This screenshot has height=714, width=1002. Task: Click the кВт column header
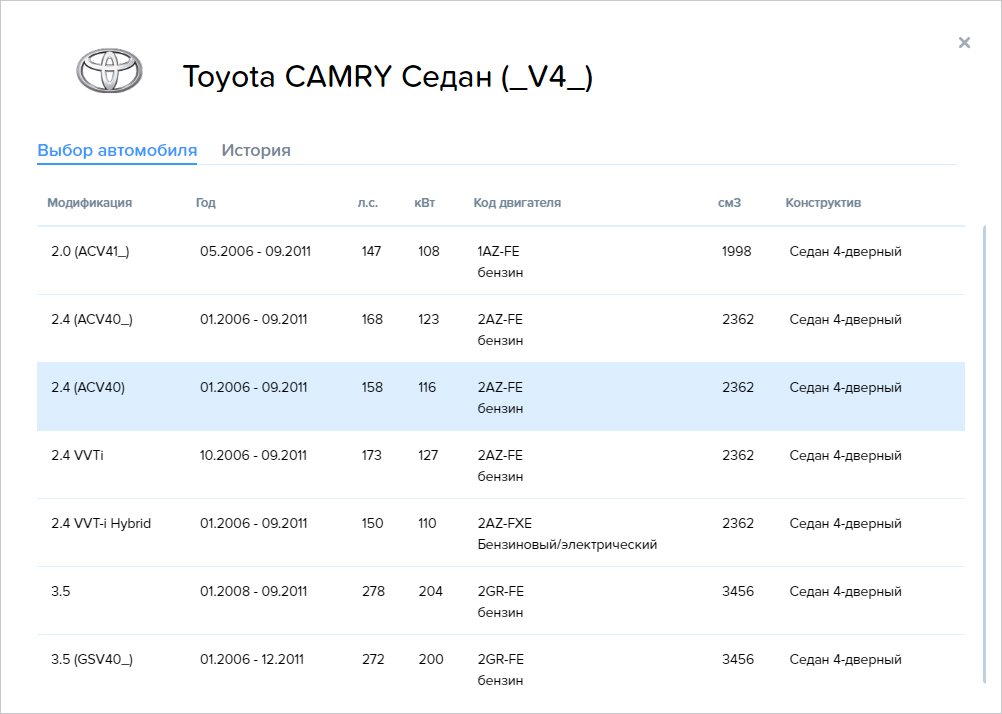tap(424, 203)
